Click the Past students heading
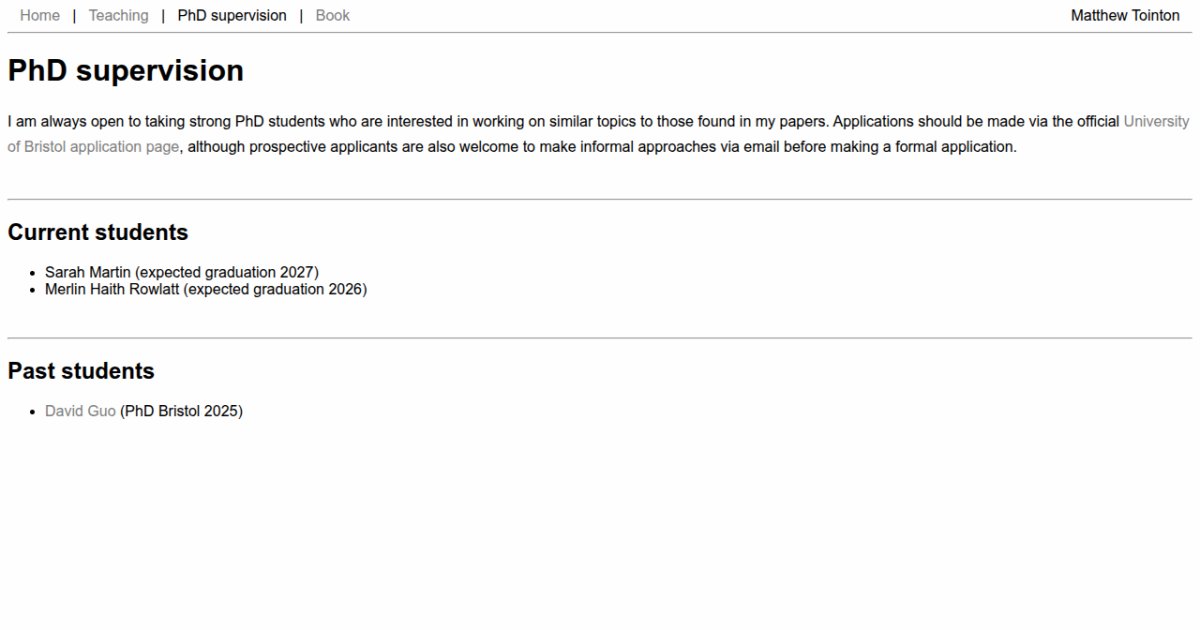This screenshot has width=1200, height=630. (x=81, y=371)
